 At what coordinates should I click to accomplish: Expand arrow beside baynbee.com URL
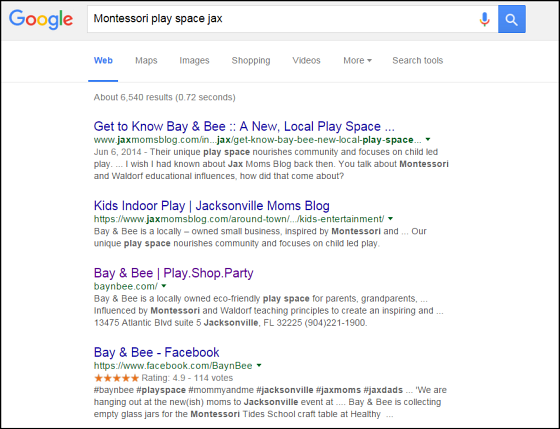164,286
